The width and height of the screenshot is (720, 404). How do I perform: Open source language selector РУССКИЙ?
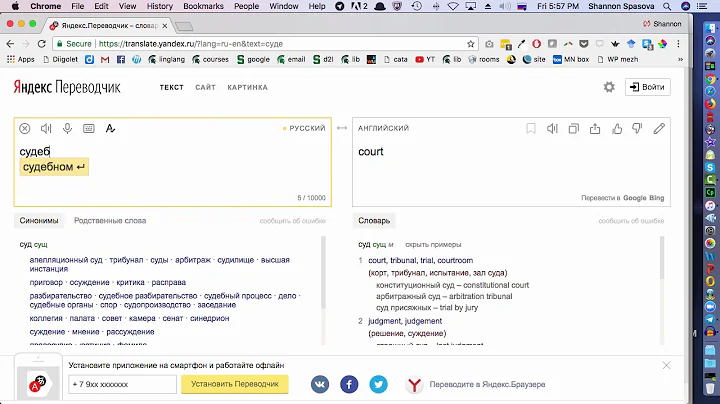tap(307, 128)
